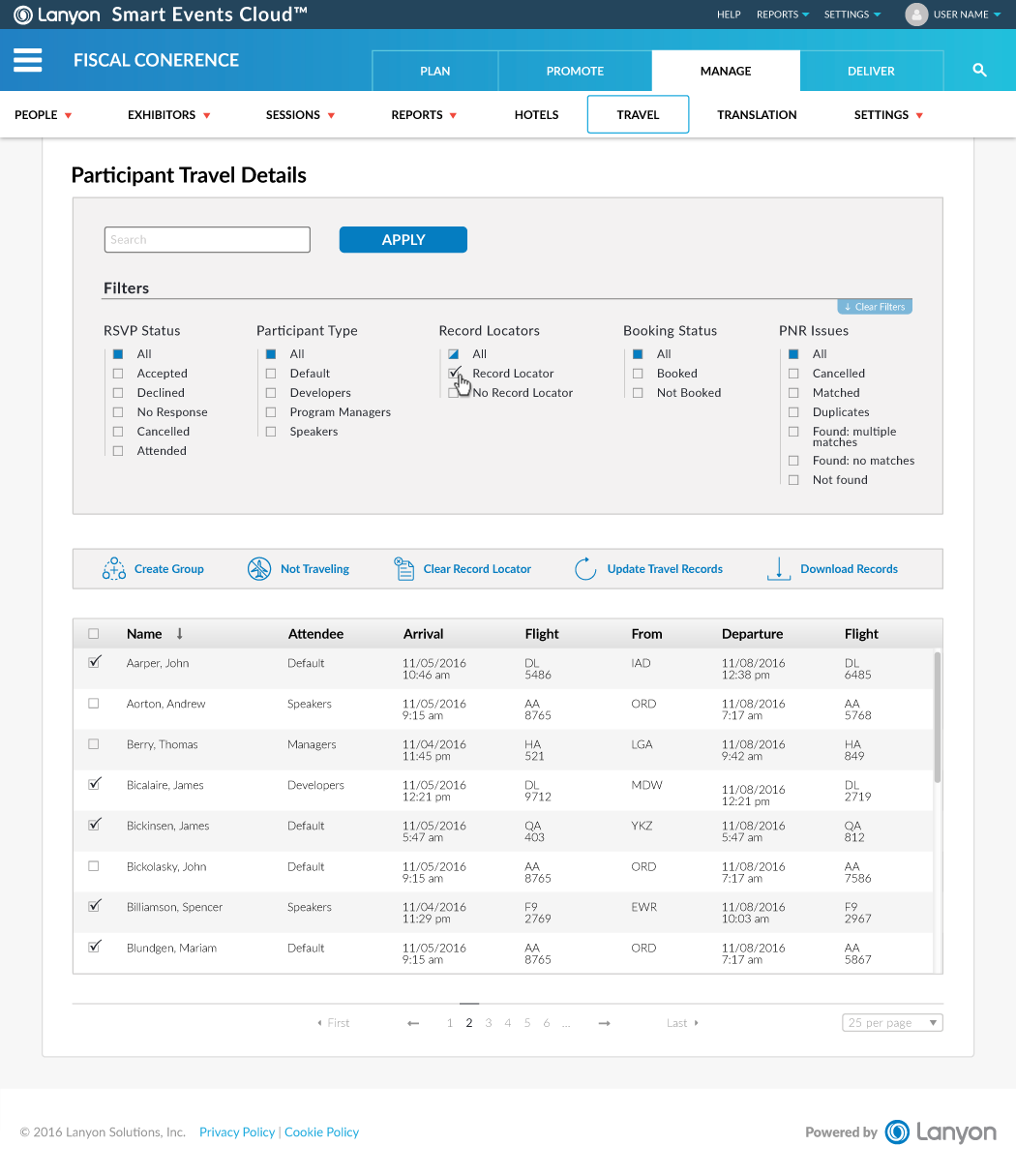Click the name Aorton, Andrew

click(x=166, y=704)
